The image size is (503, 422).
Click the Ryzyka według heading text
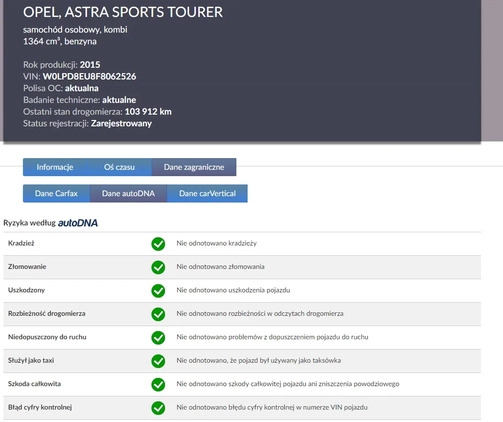29,223
